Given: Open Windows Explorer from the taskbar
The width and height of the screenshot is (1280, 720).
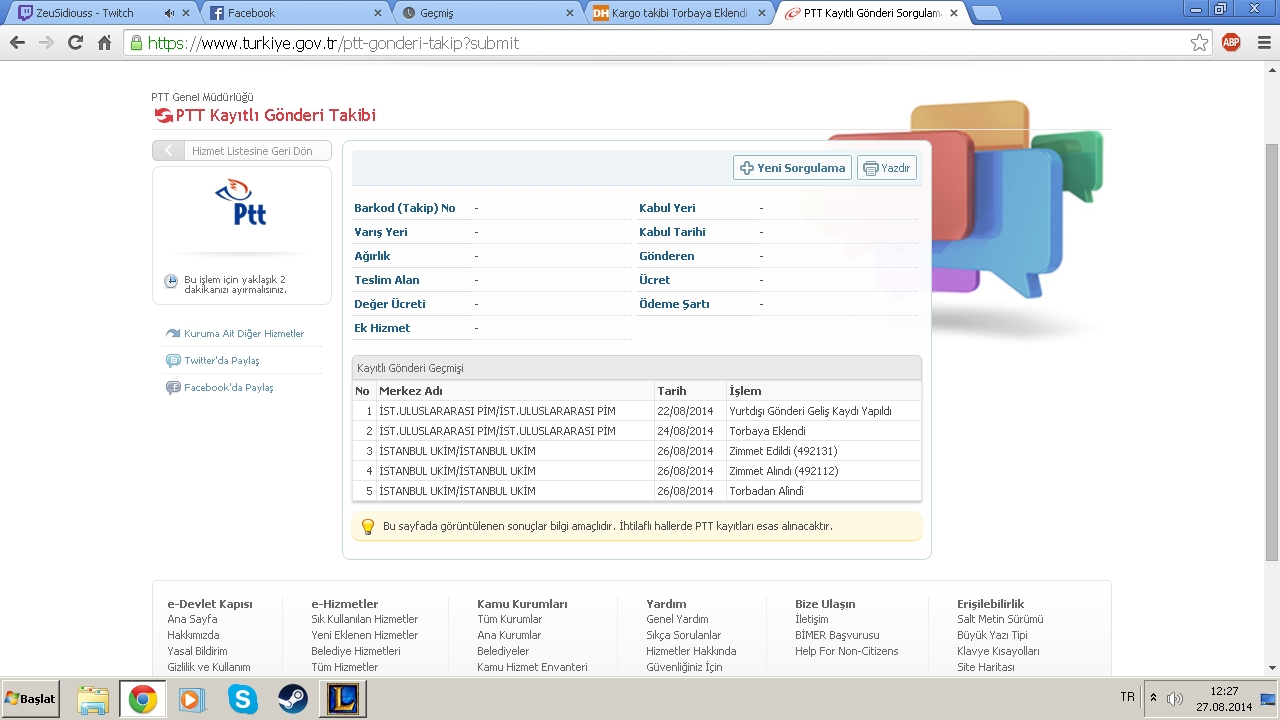Looking at the screenshot, I should [93, 699].
